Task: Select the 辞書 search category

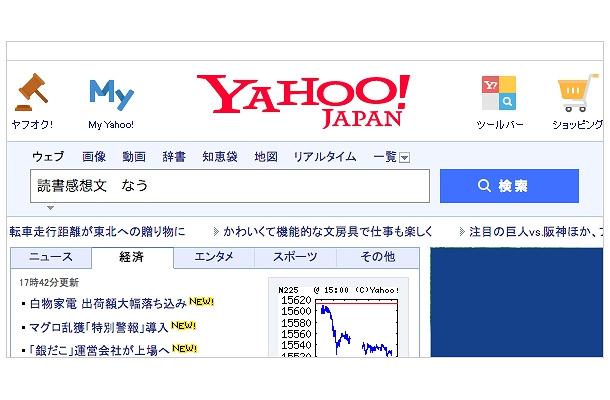Action: [174, 156]
